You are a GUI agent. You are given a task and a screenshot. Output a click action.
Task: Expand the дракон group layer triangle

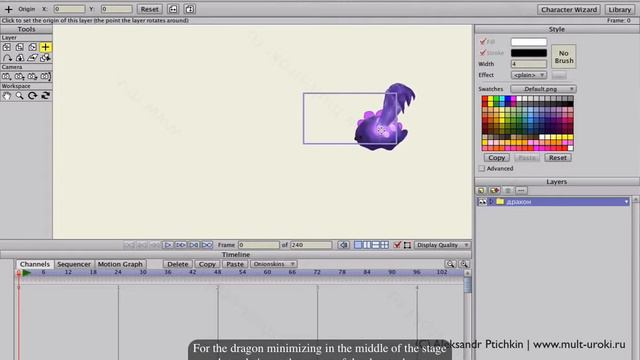pos(491,202)
